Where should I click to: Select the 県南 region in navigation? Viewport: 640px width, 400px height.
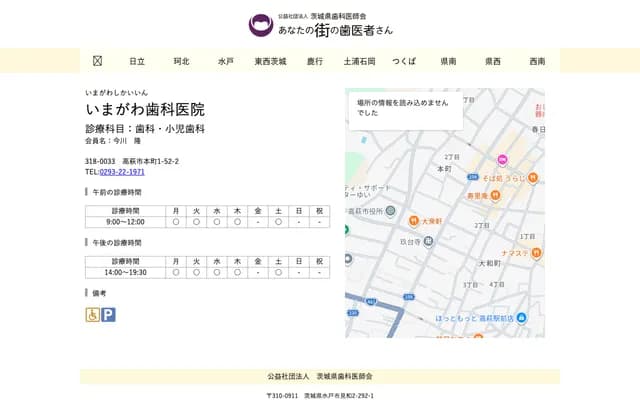[x=448, y=61]
